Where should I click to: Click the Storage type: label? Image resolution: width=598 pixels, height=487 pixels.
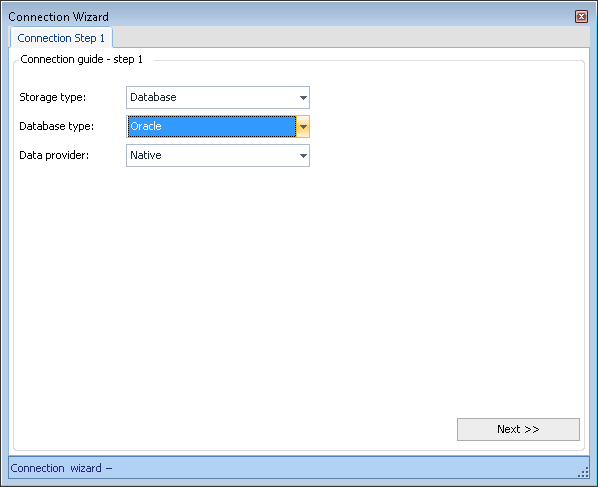click(x=53, y=97)
